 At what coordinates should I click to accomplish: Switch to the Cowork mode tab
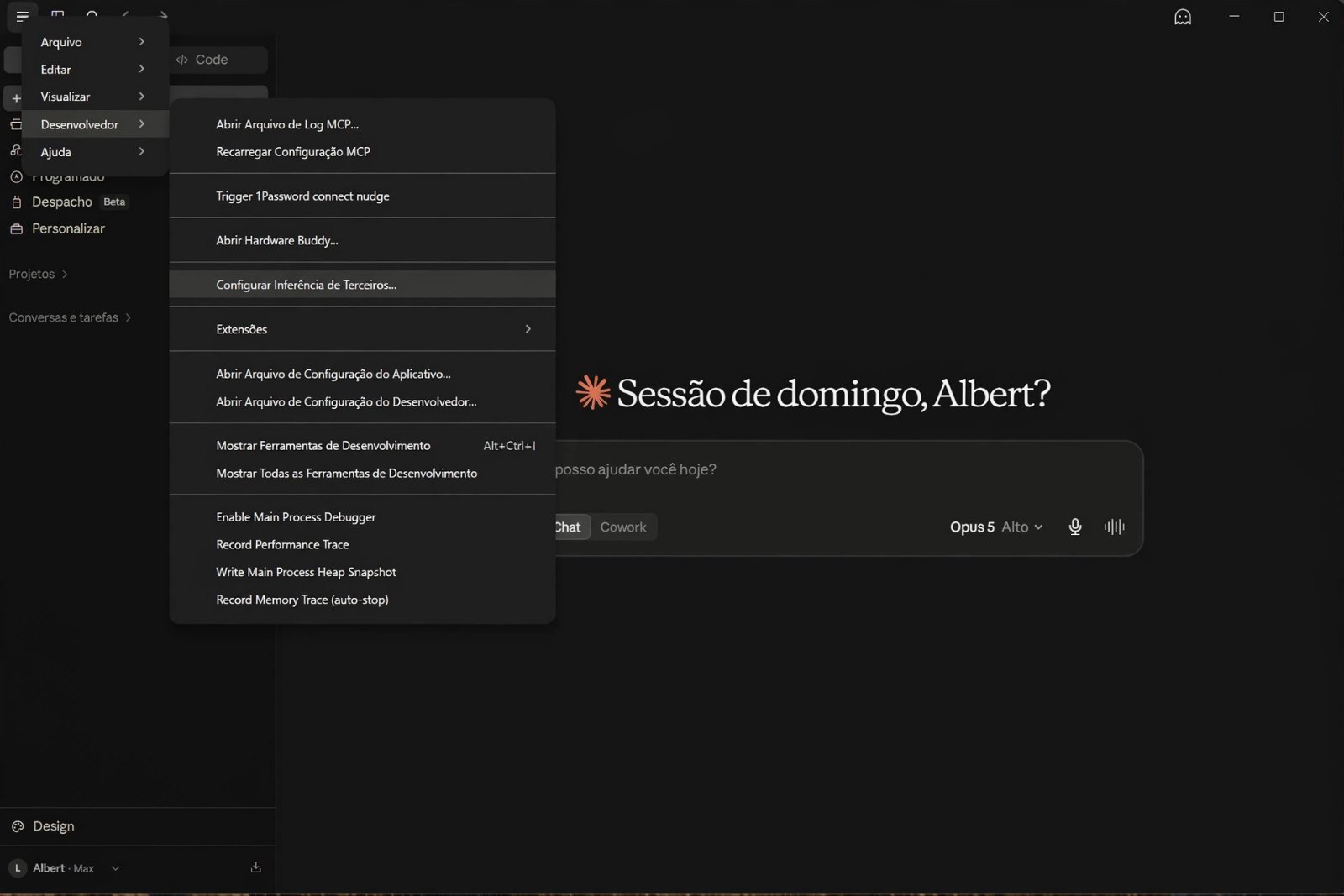pyautogui.click(x=623, y=527)
